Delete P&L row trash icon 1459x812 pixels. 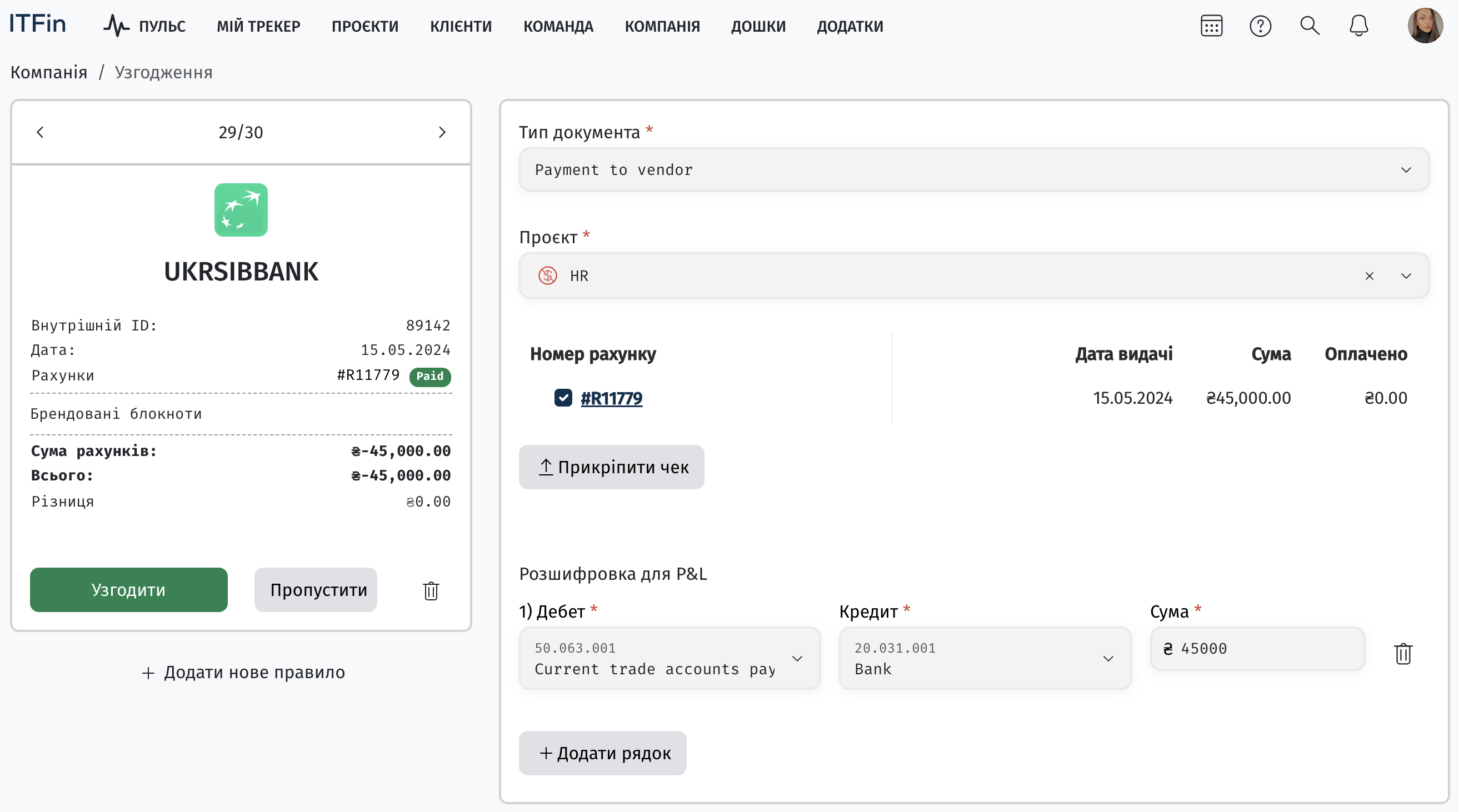1403,654
